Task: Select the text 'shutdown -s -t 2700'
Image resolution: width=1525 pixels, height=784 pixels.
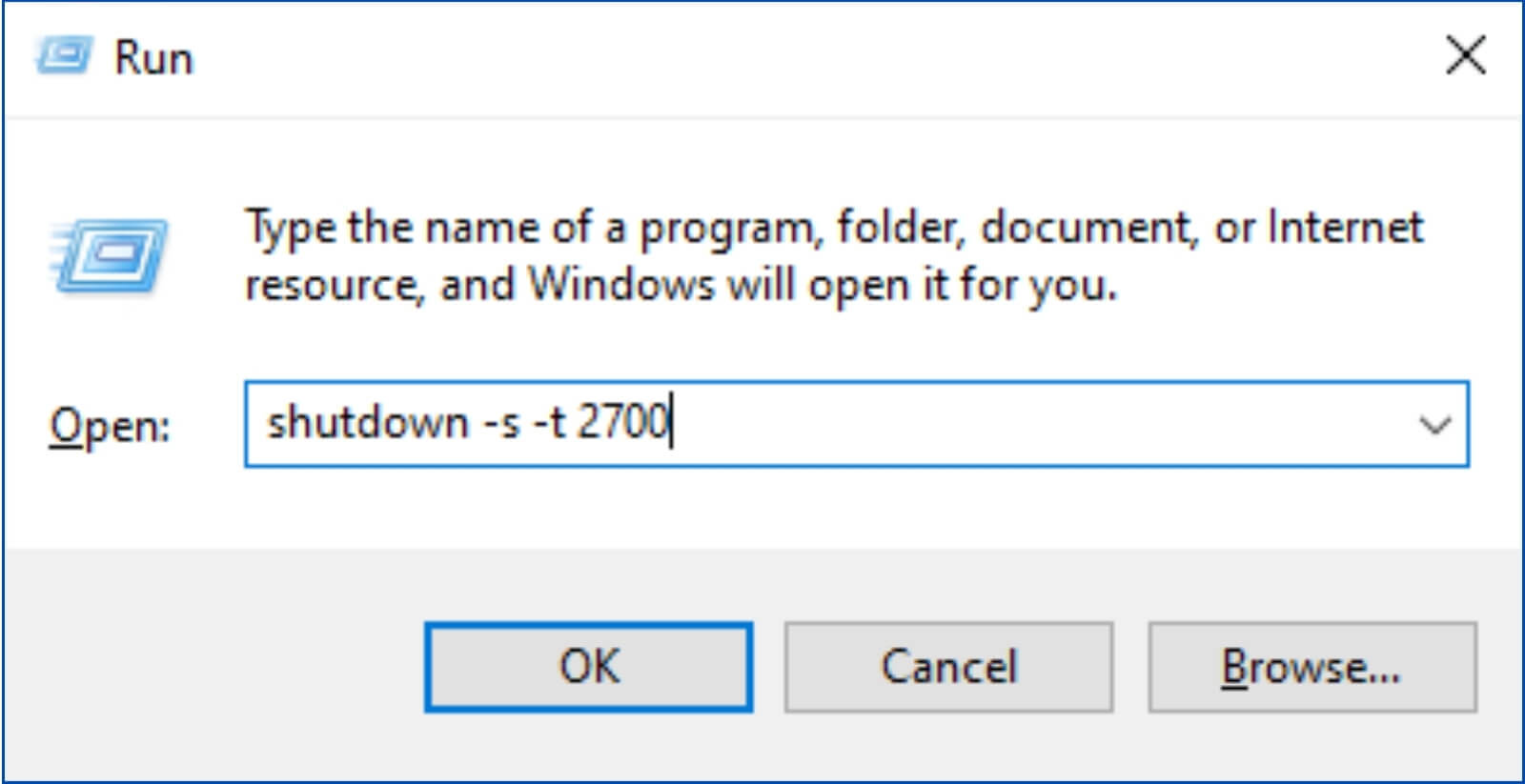Action: (467, 423)
